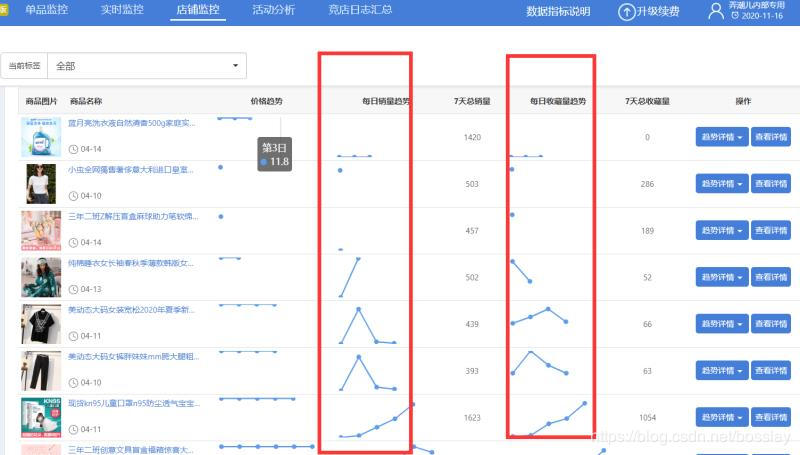
Task: Expand the 当前标签 全部 dropdown
Action: (x=148, y=66)
